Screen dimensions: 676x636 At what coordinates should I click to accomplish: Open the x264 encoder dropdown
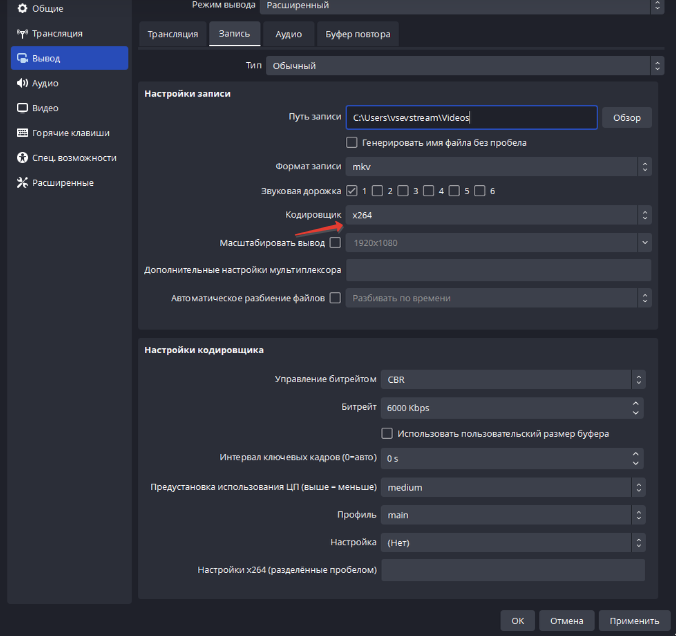[498, 215]
